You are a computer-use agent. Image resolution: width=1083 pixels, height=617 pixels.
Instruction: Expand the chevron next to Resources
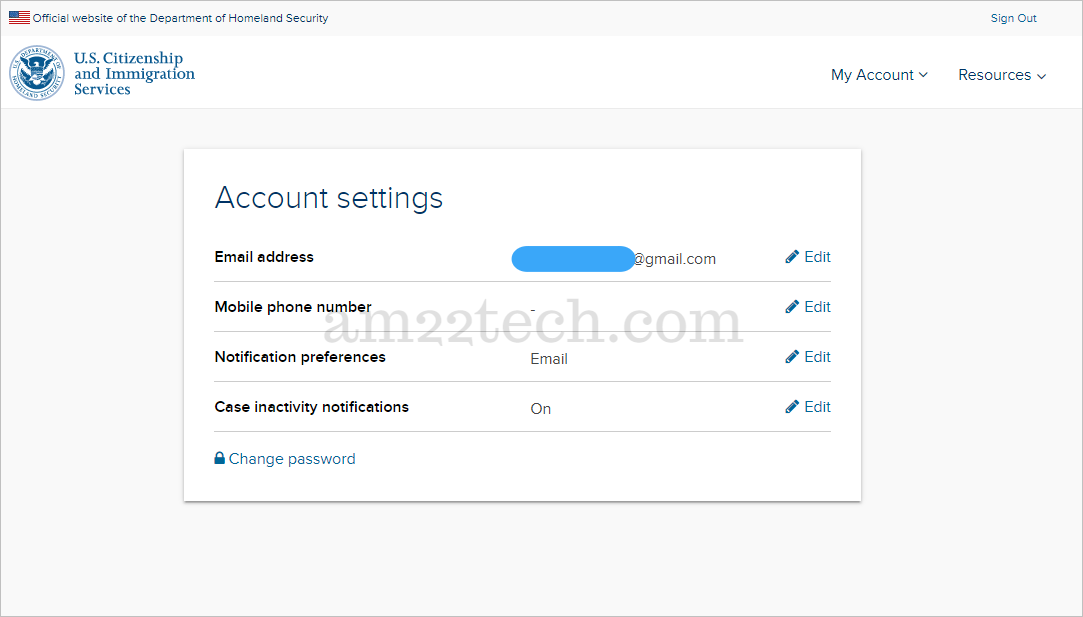[x=1041, y=76]
